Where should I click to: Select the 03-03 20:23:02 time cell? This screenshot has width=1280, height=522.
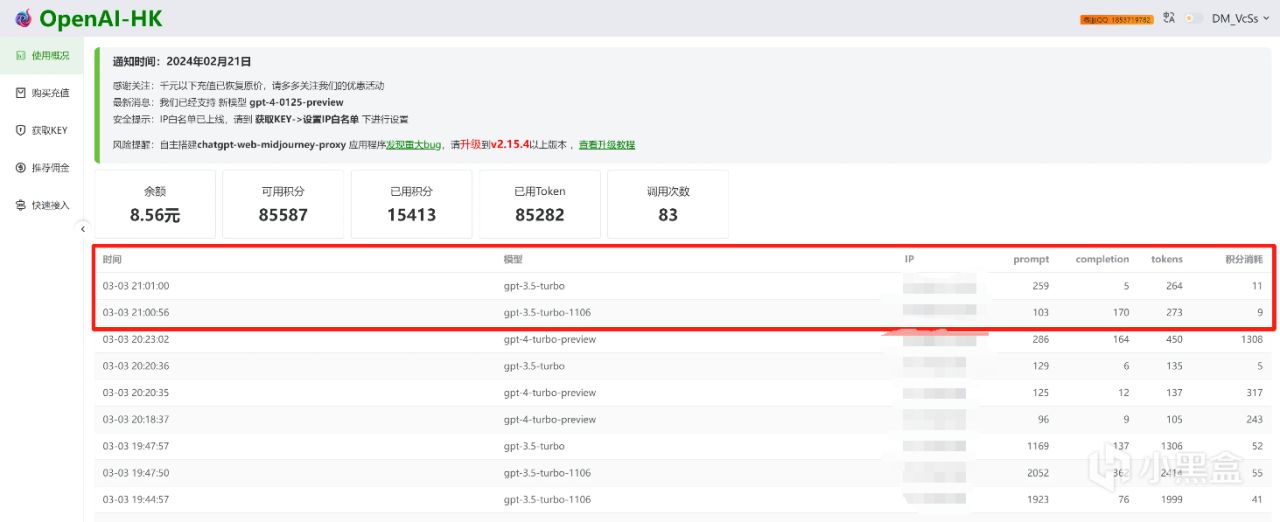tap(135, 339)
